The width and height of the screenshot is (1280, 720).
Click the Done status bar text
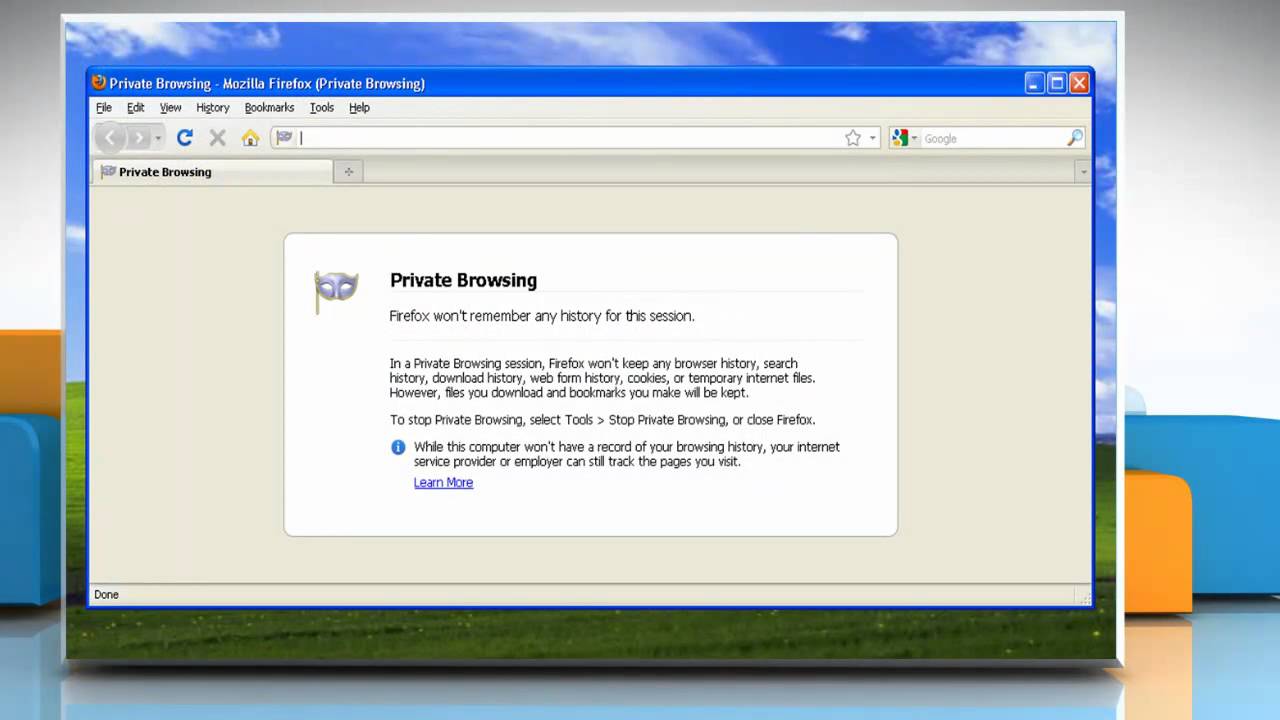click(106, 594)
